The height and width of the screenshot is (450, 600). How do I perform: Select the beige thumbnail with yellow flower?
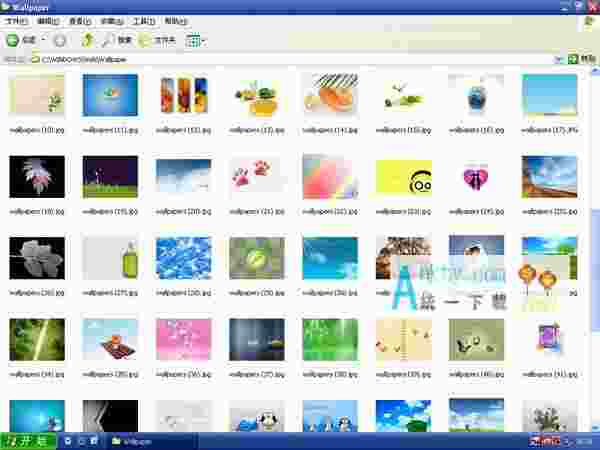point(37,94)
